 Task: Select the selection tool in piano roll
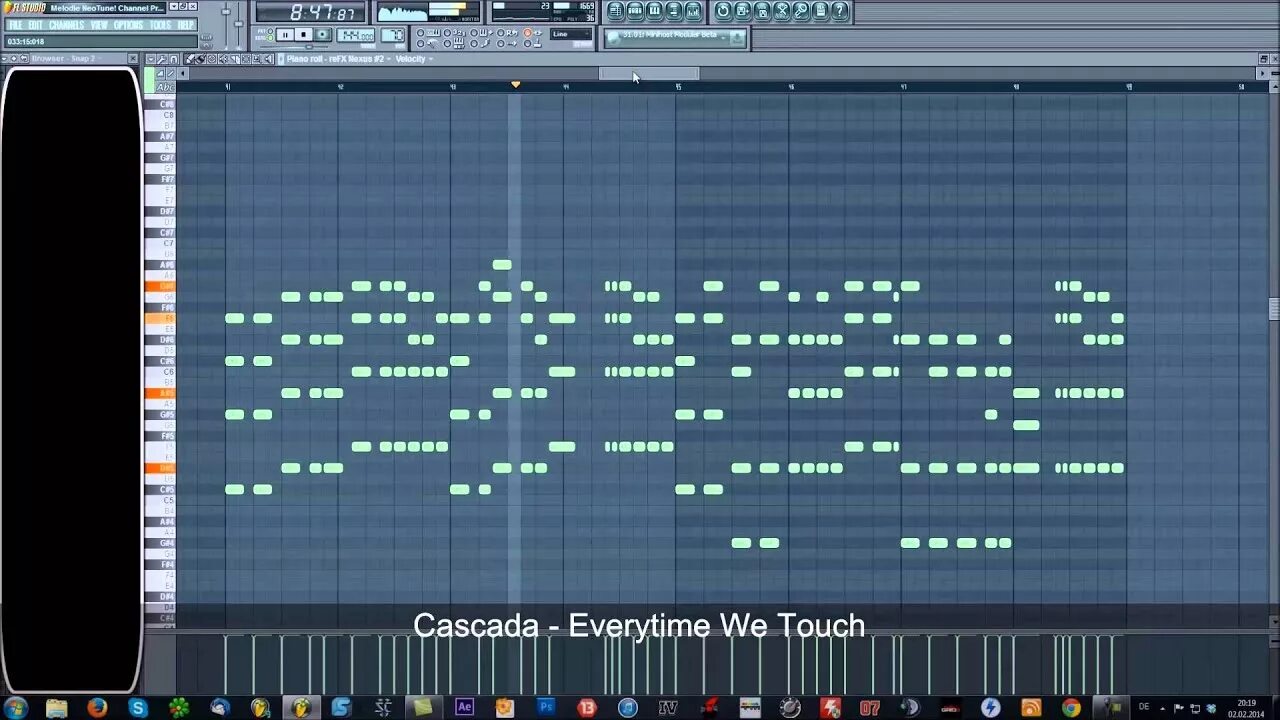[246, 59]
